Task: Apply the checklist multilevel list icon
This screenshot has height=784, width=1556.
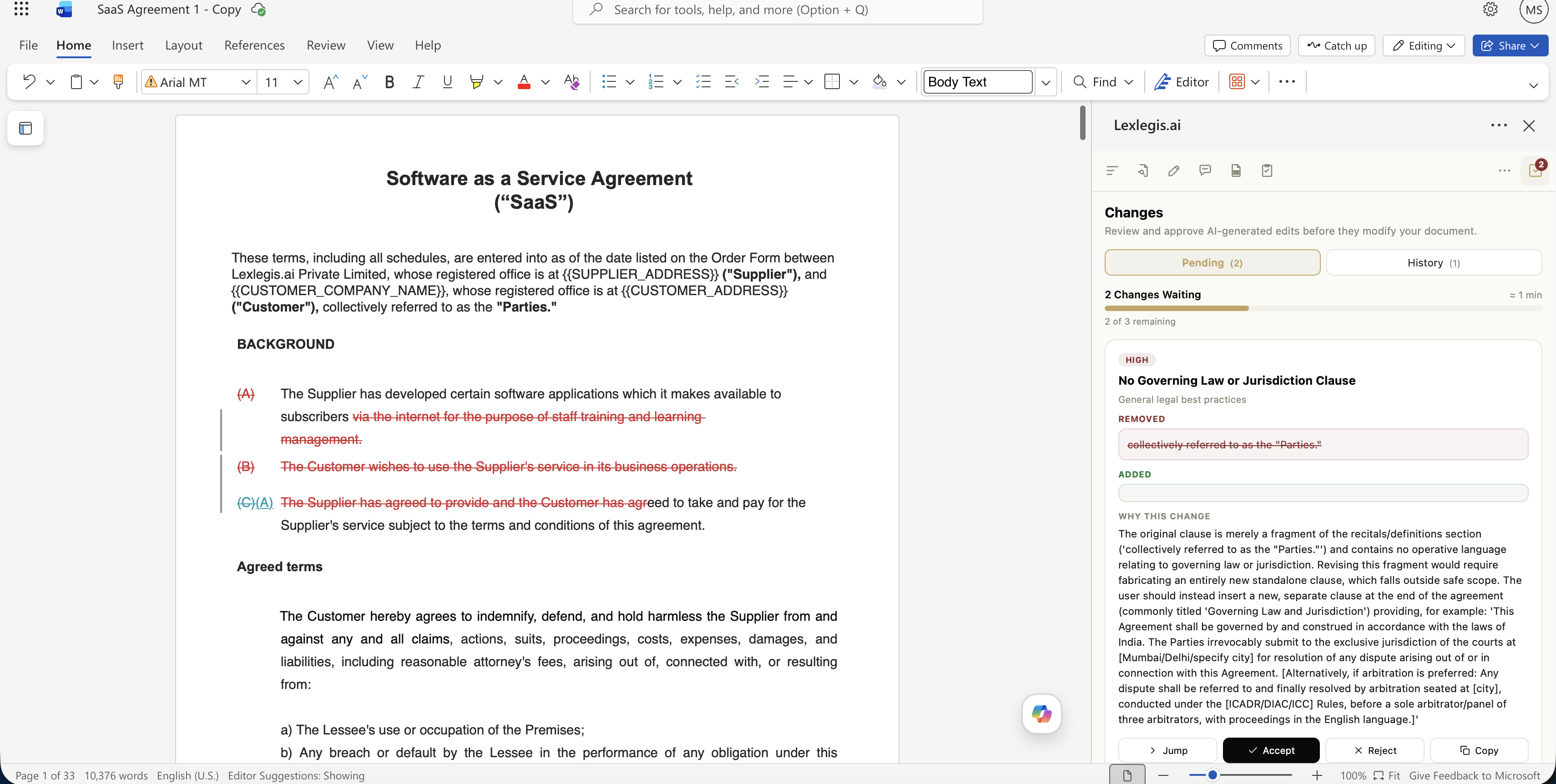Action: 703,81
